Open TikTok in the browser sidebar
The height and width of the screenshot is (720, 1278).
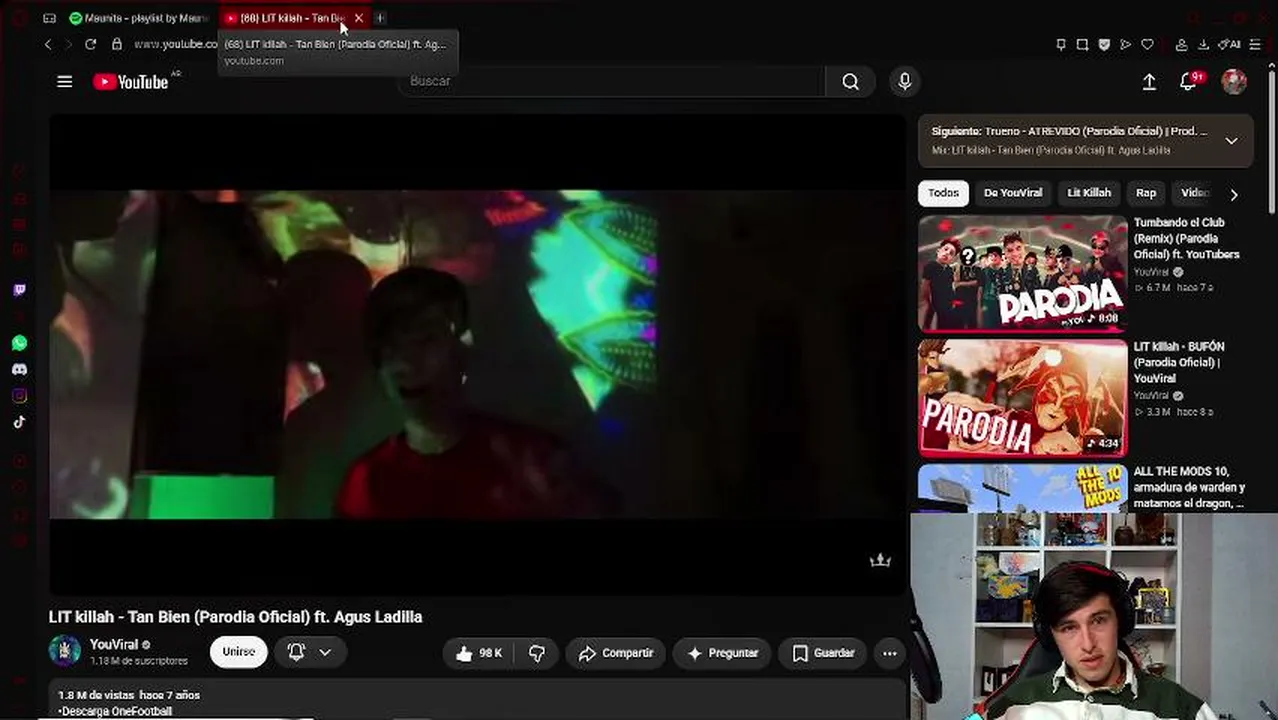19,421
